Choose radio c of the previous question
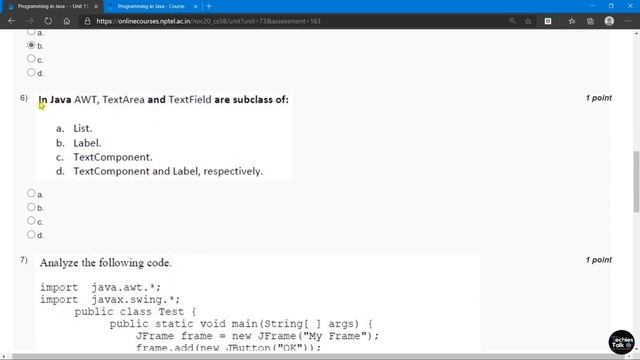 (x=31, y=59)
